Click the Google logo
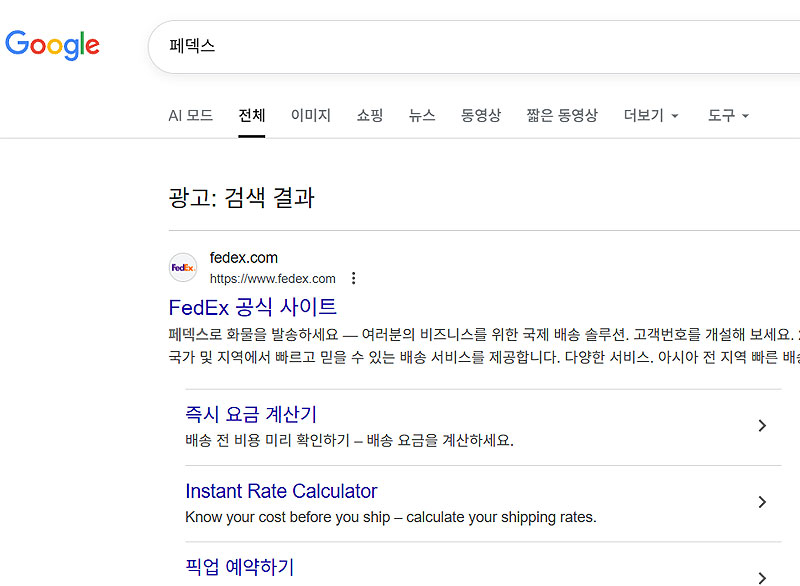Image resolution: width=800 pixels, height=586 pixels. pyautogui.click(x=52, y=45)
